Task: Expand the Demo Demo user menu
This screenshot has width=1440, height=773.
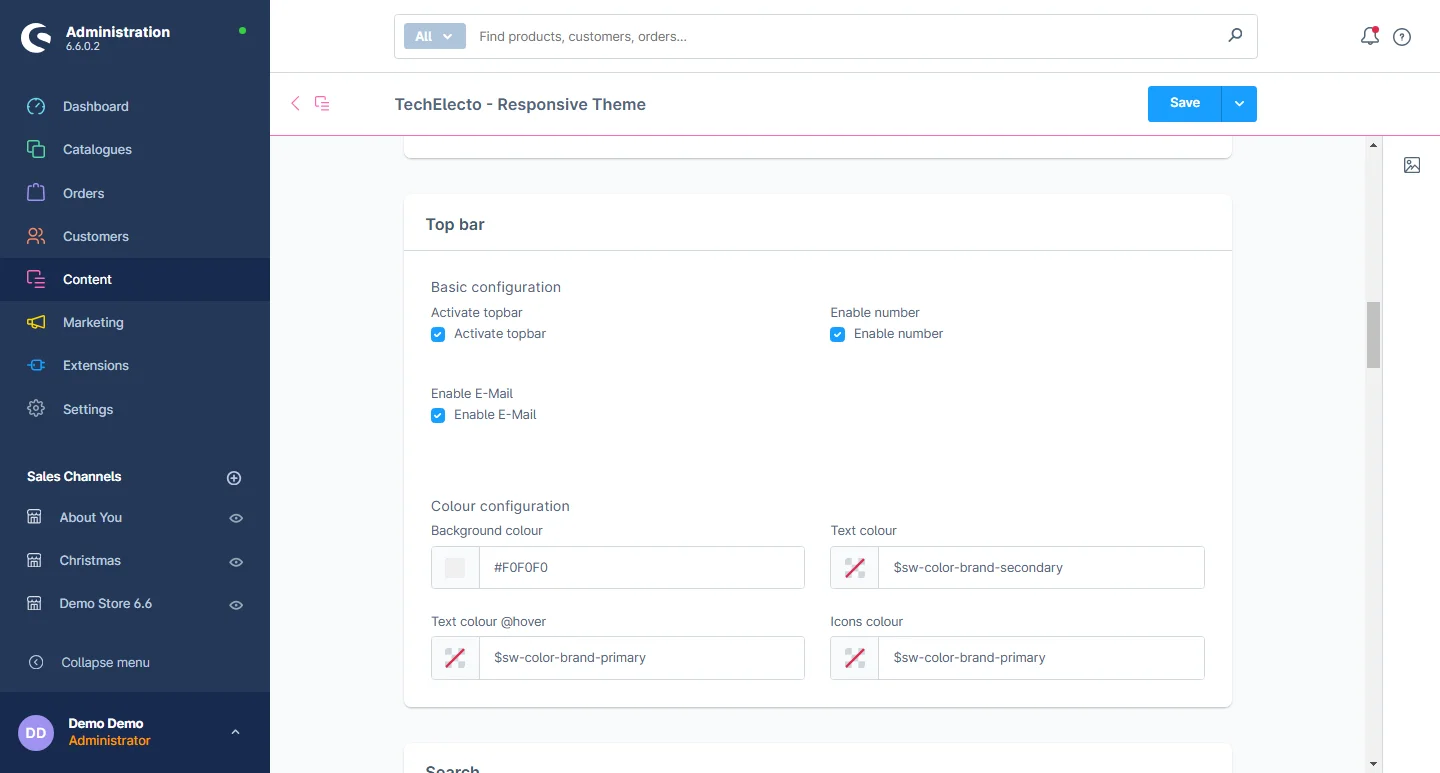Action: 235,732
